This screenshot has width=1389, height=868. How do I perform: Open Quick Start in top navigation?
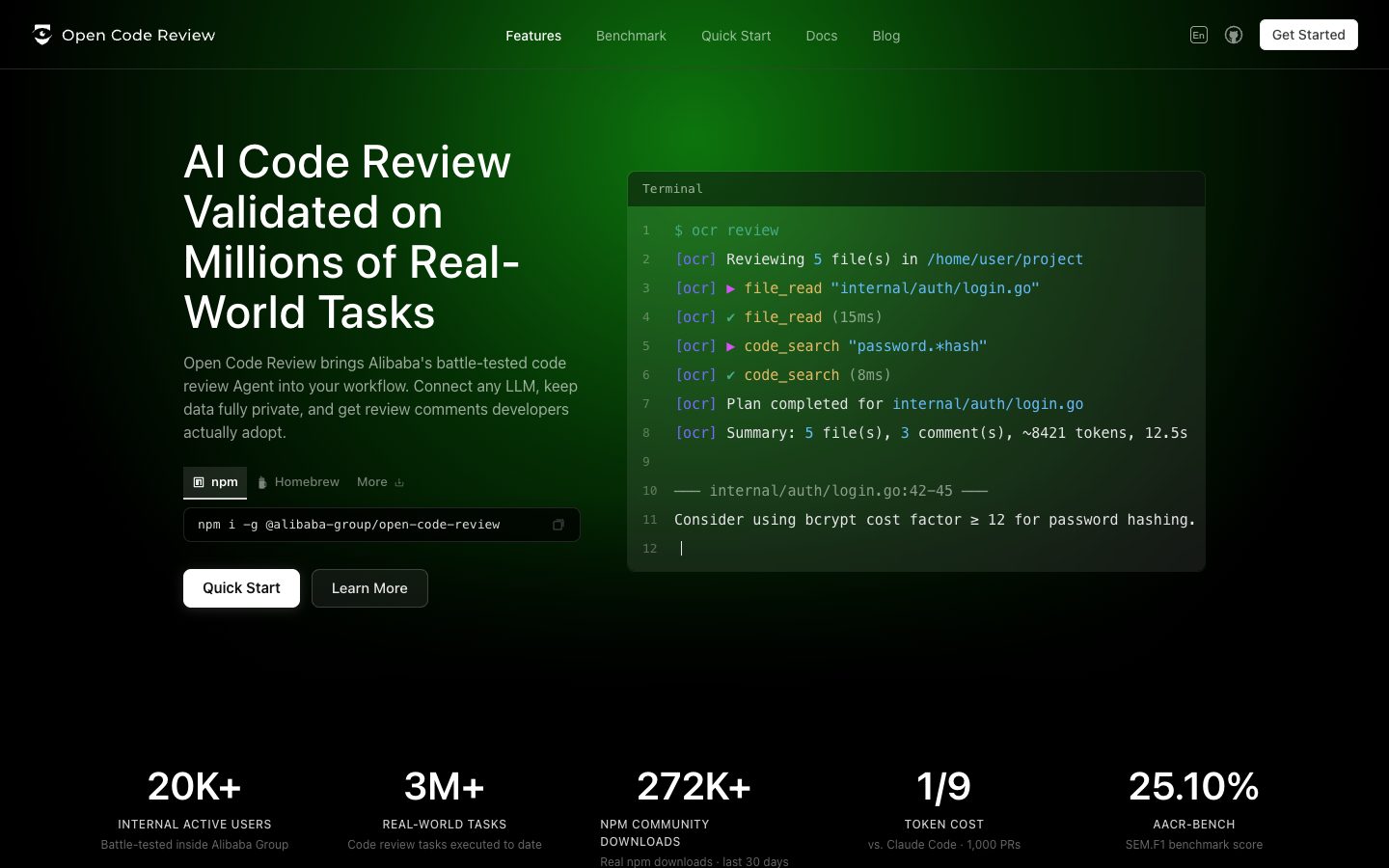click(736, 36)
